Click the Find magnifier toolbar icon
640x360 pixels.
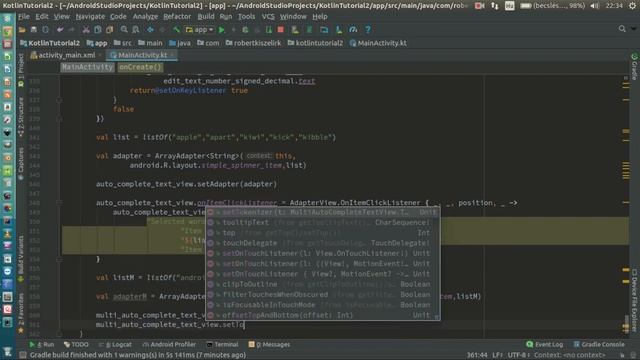point(124,30)
